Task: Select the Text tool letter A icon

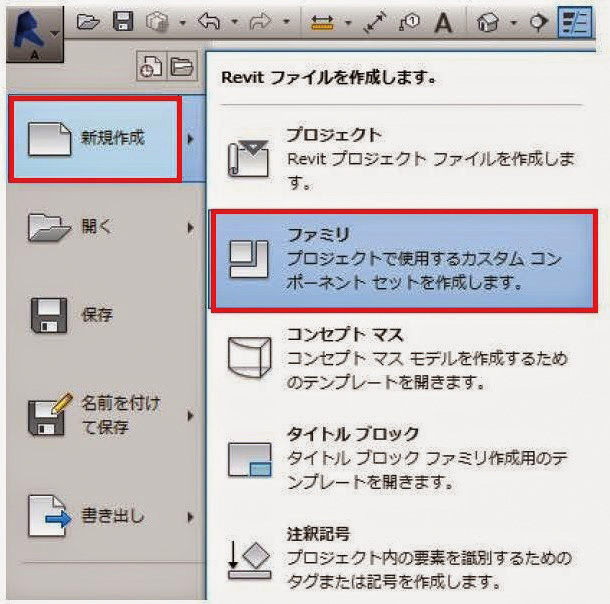Action: pyautogui.click(x=443, y=22)
